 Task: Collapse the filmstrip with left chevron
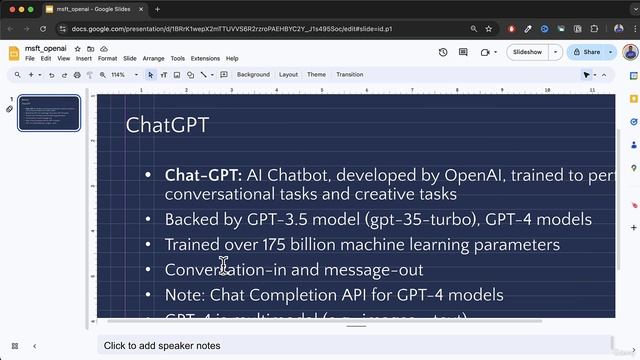point(35,346)
